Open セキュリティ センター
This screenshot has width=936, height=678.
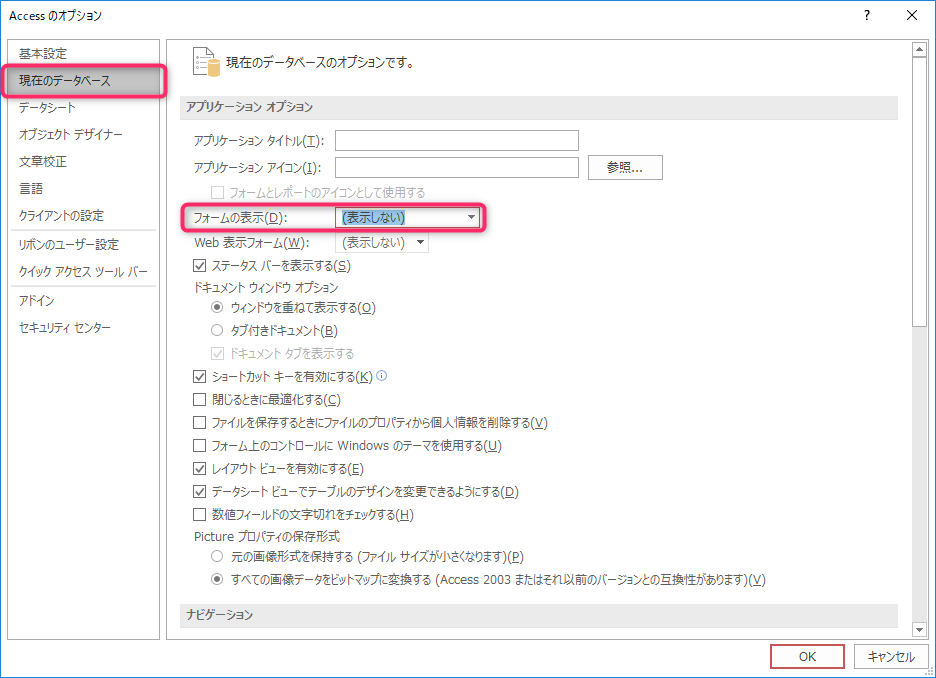pyautogui.click(x=84, y=328)
